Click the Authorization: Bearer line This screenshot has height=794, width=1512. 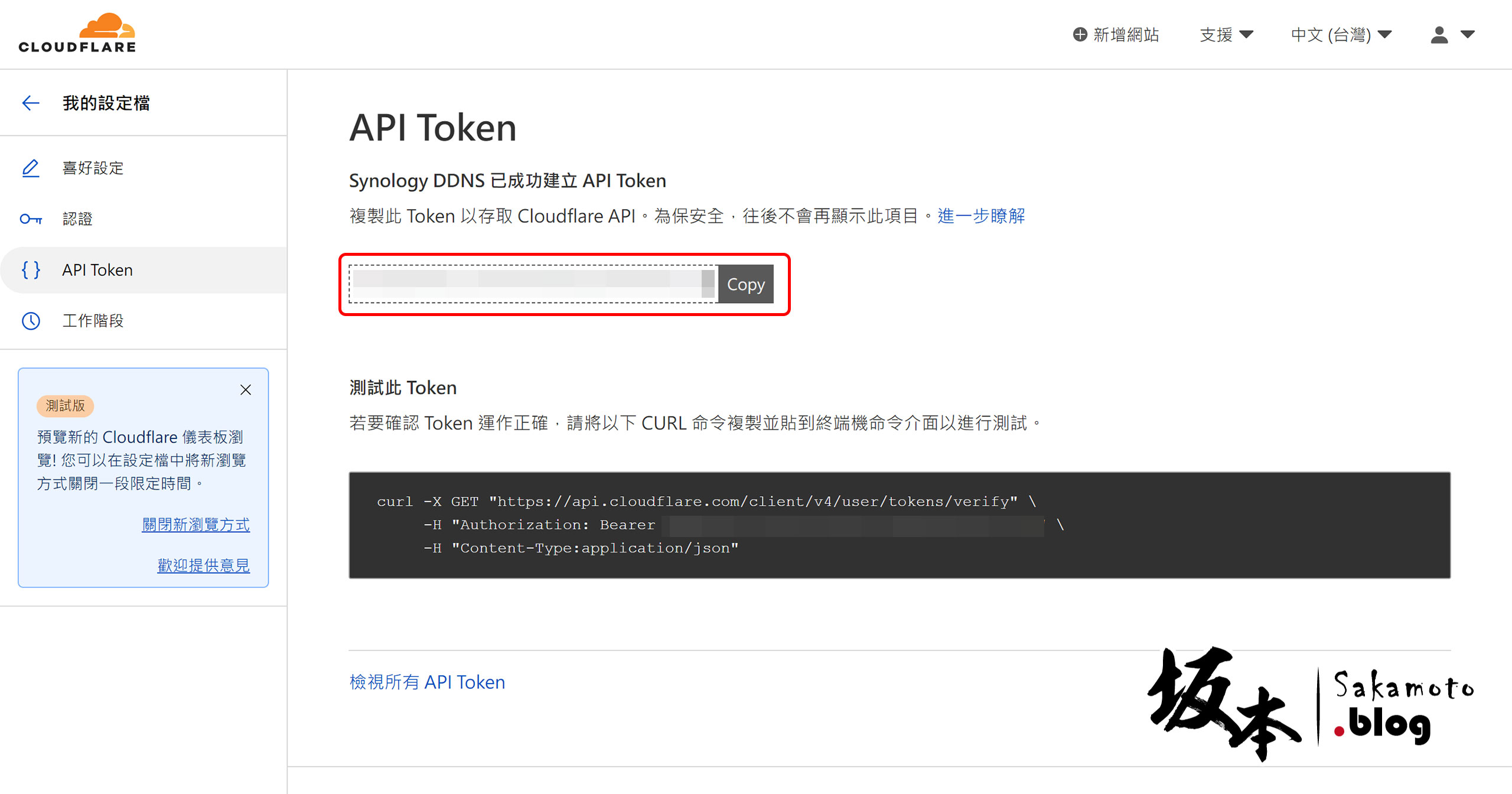tap(743, 525)
